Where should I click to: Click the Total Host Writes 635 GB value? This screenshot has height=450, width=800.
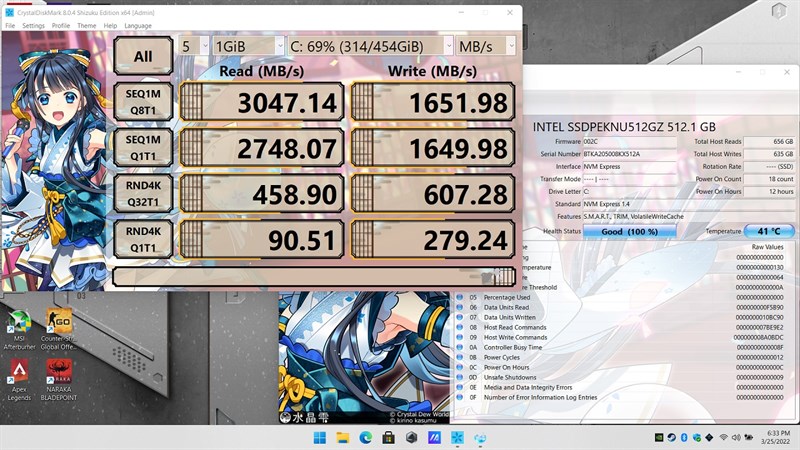(769, 154)
